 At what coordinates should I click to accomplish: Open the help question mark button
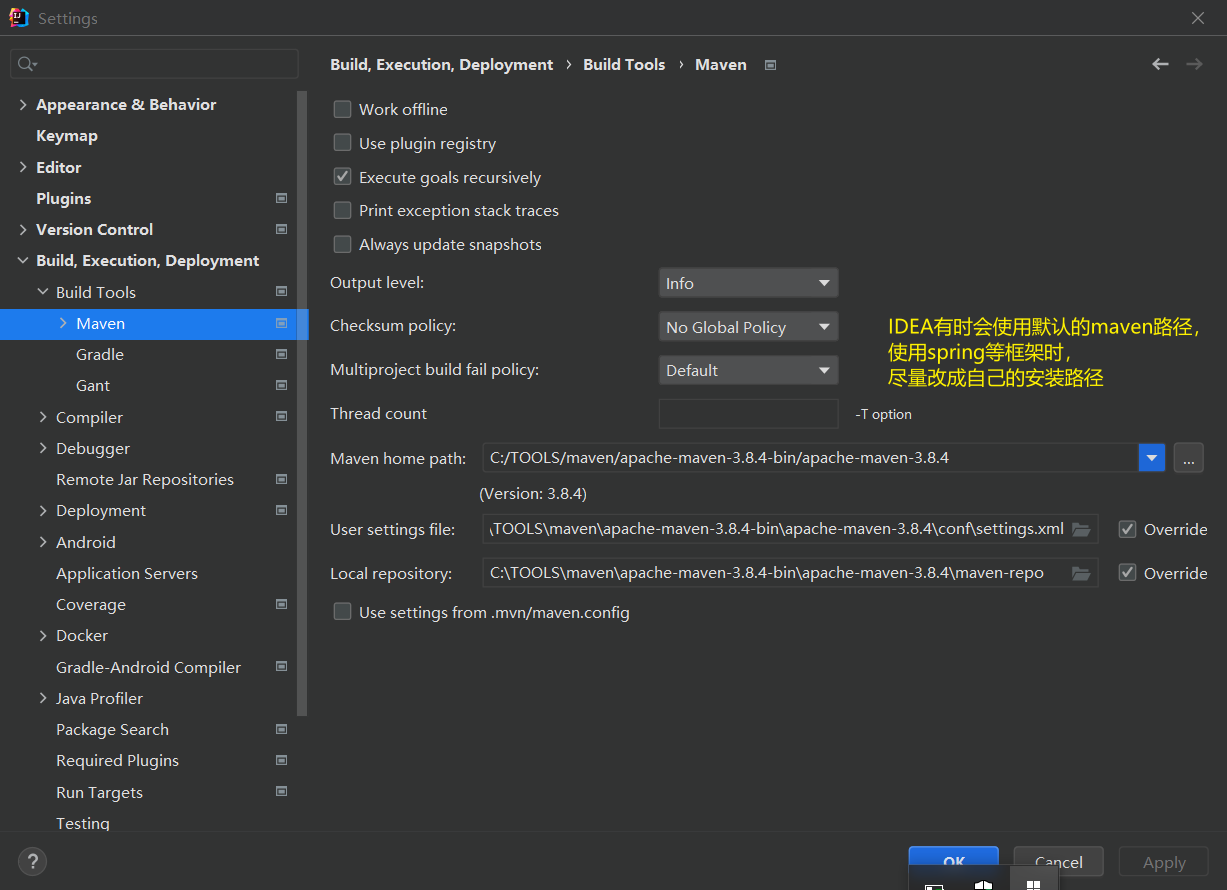coord(32,861)
